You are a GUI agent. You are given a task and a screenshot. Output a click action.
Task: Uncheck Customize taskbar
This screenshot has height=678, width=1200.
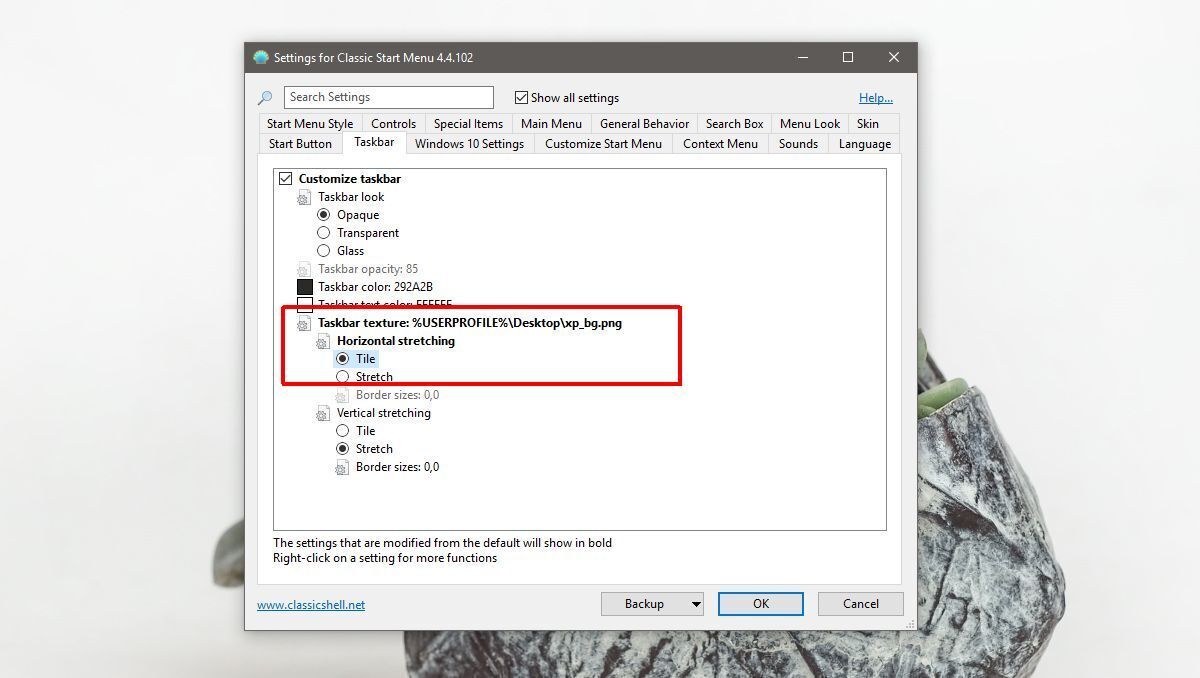285,178
